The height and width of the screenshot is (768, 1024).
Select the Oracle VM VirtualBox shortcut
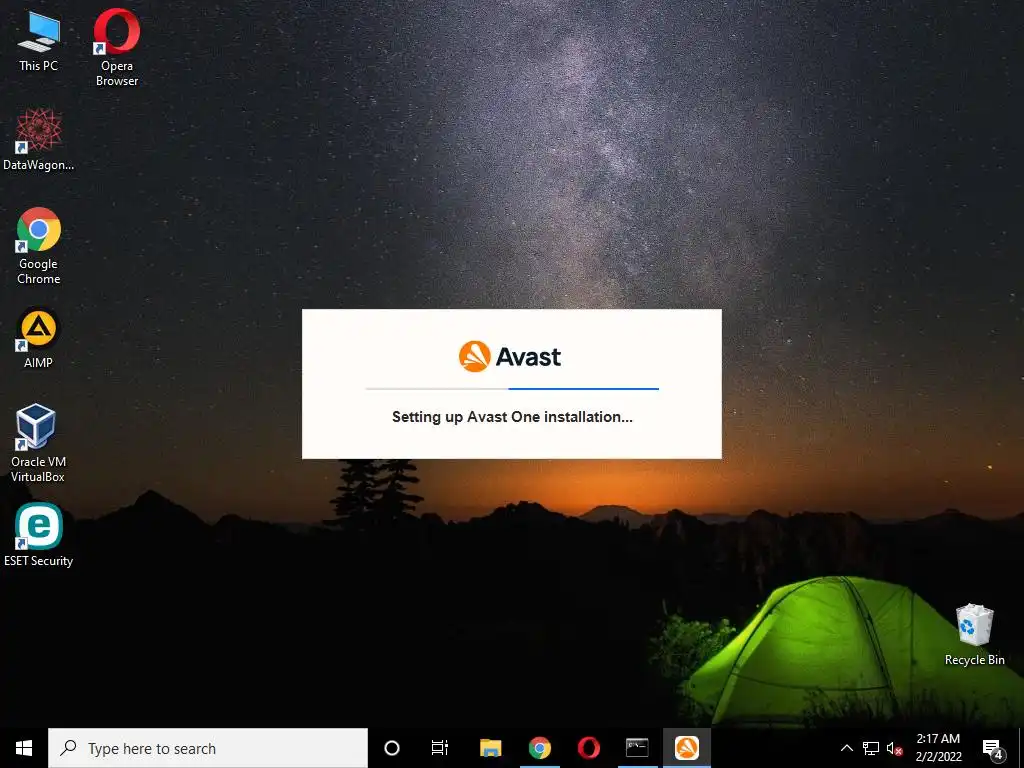(x=38, y=444)
